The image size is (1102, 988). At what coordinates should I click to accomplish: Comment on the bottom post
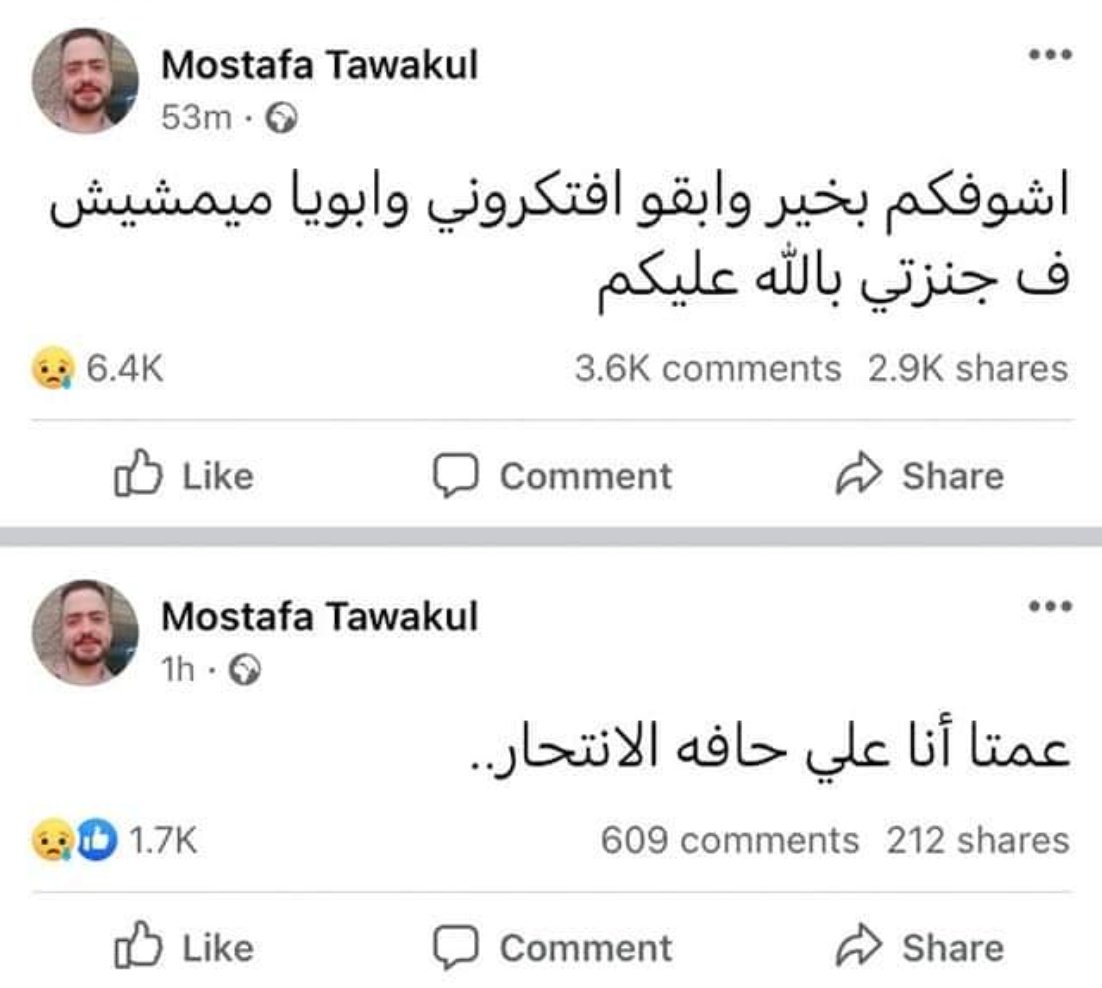tap(552, 947)
